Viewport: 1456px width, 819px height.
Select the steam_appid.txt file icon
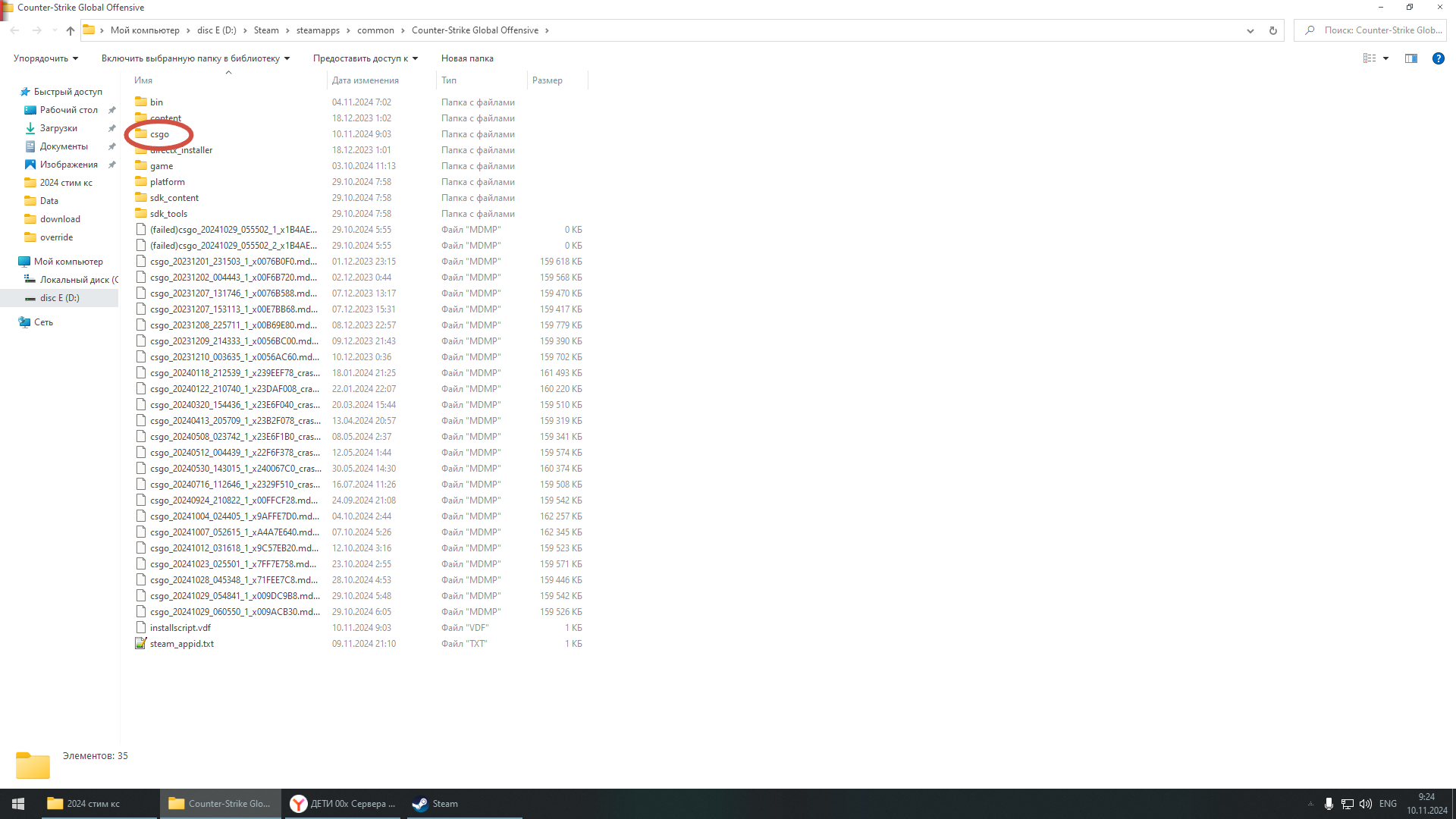coord(141,643)
